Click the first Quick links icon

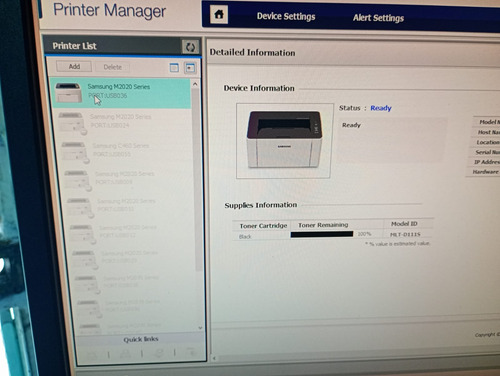coord(92,355)
